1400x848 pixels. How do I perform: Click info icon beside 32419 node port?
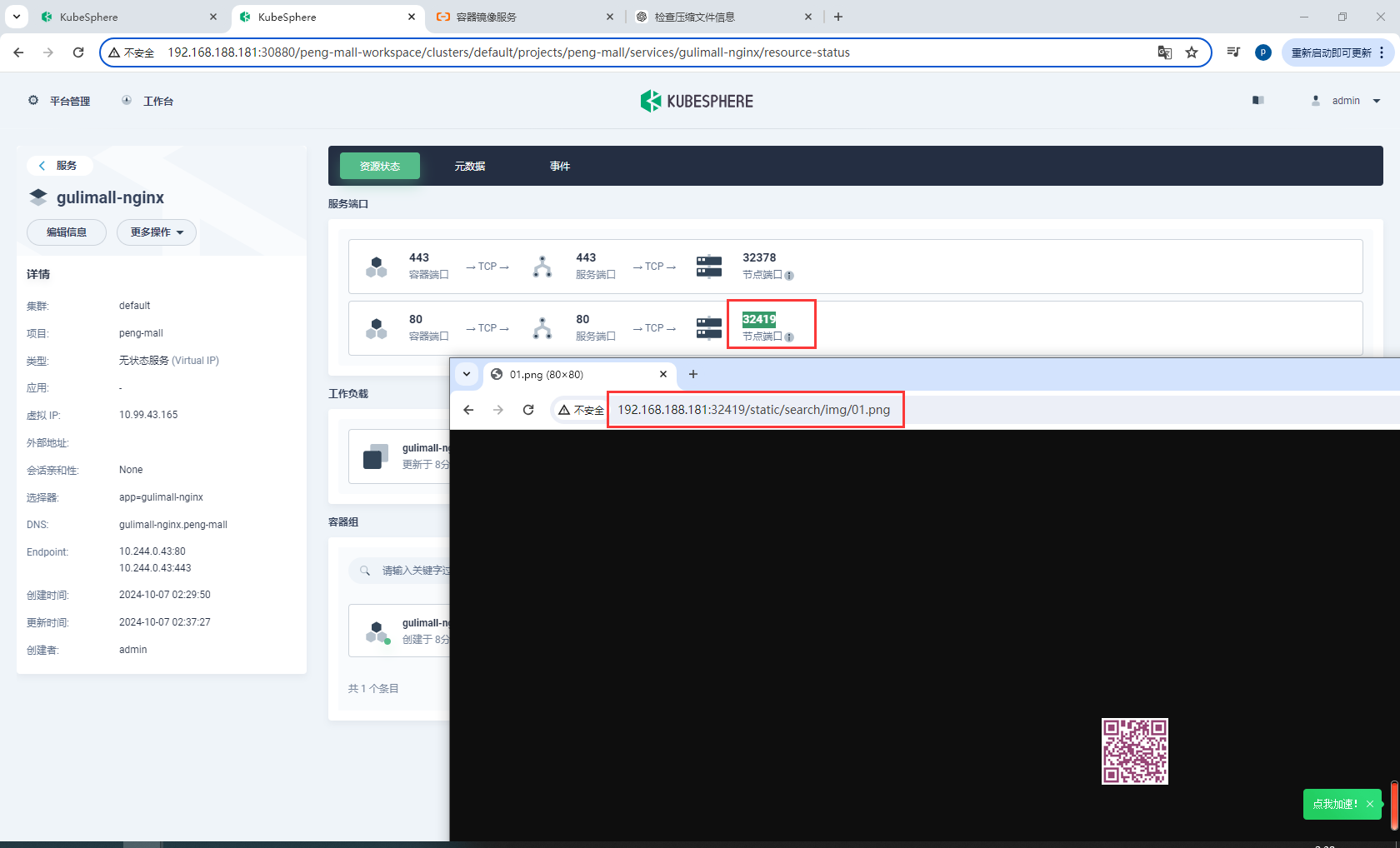tap(789, 337)
